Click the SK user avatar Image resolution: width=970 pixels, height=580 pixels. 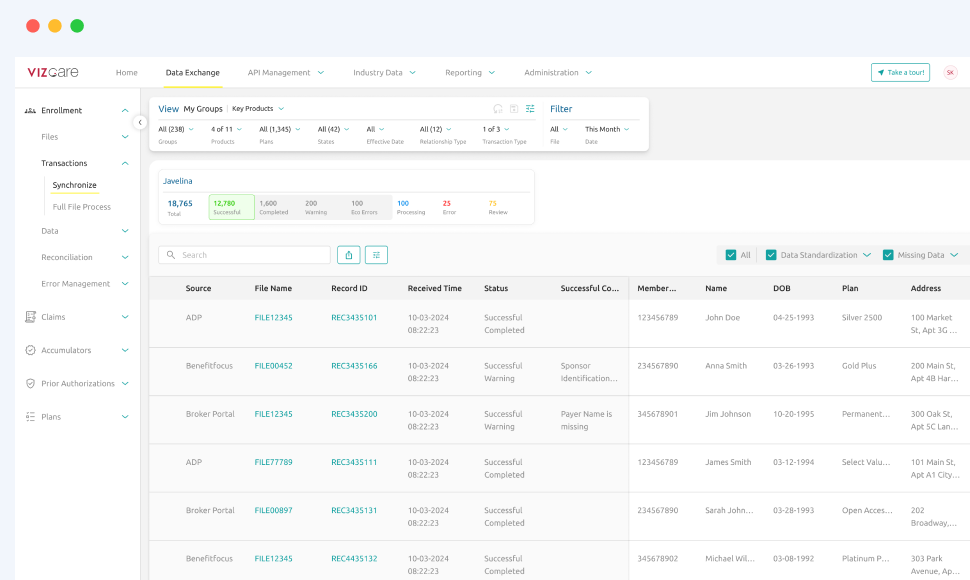point(949,73)
